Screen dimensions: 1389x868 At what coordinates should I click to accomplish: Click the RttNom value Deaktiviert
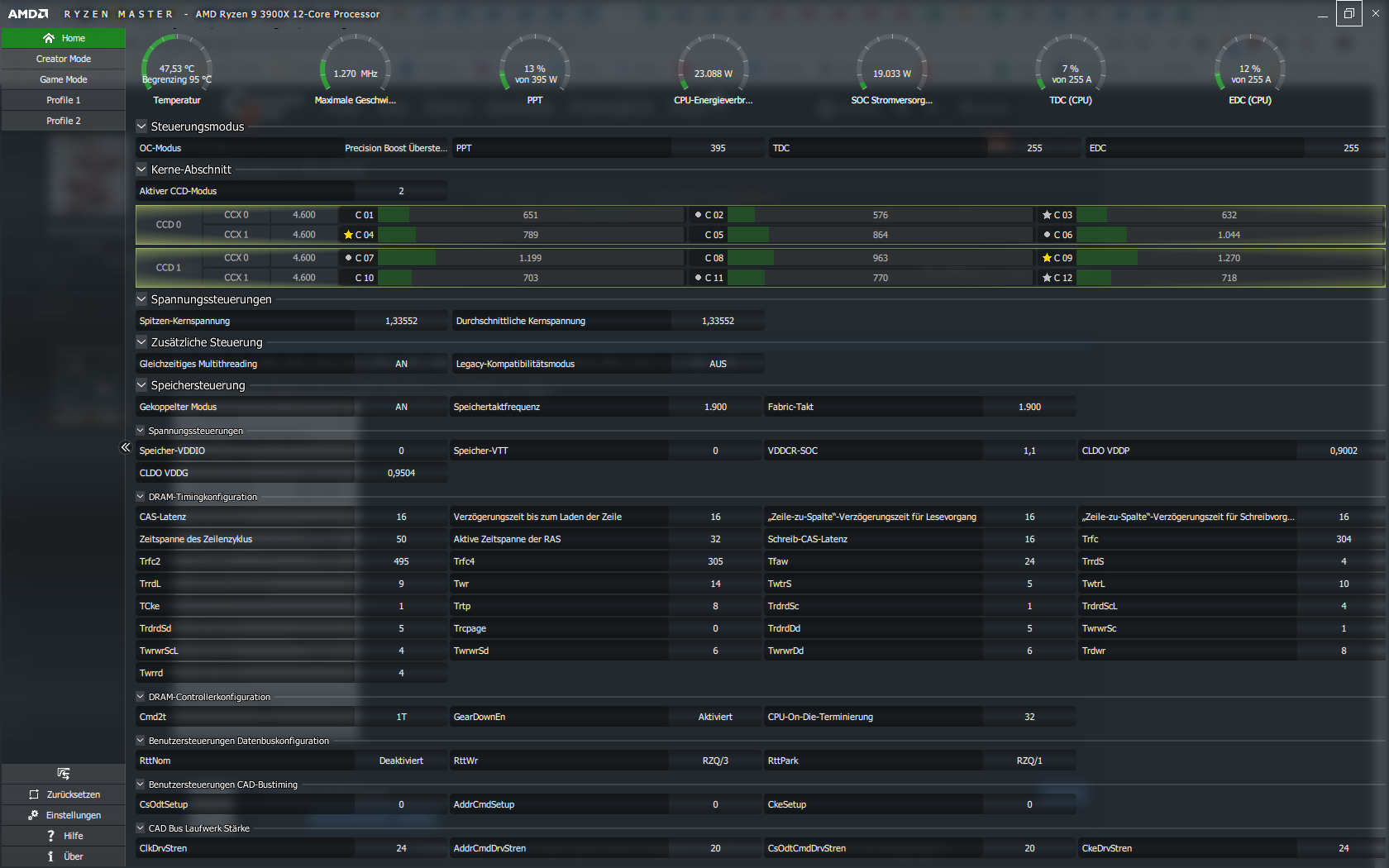402,761
